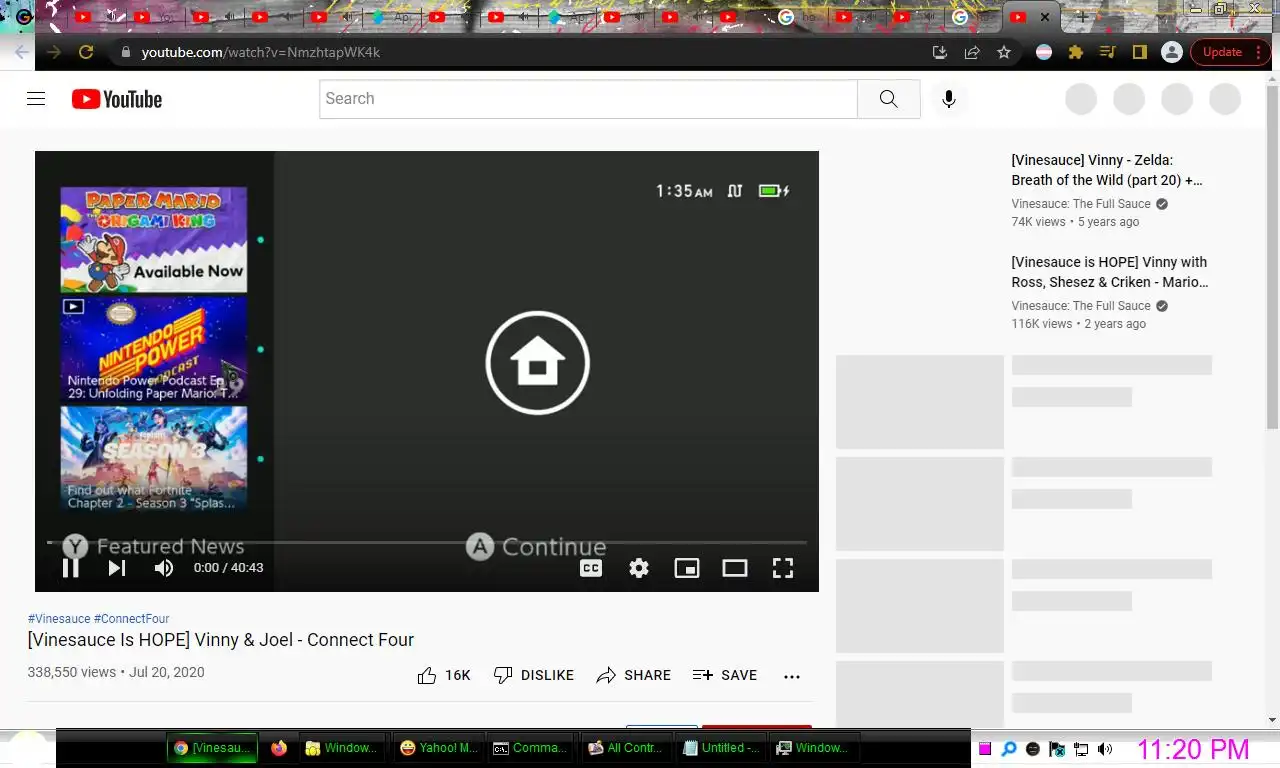Screen dimensions: 1280x768
Task: Open the taskbar clock 11:20 PM
Action: click(1193, 749)
